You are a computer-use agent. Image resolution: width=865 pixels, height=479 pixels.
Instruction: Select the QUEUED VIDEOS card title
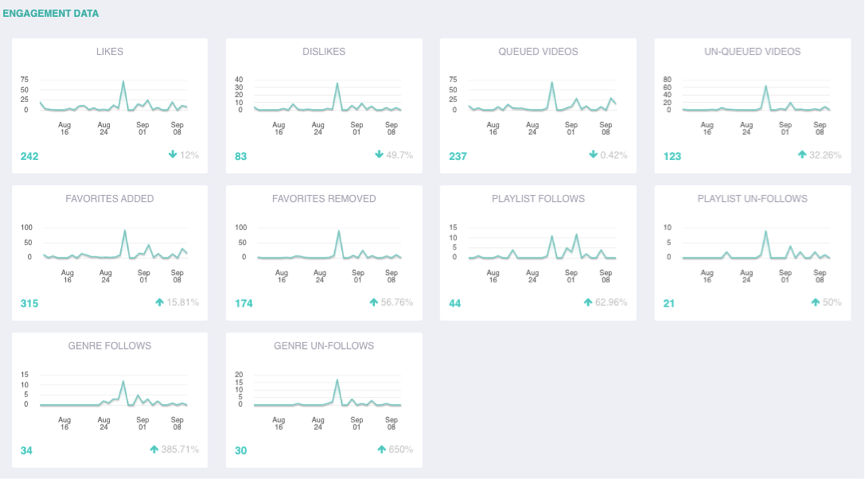[x=538, y=51]
